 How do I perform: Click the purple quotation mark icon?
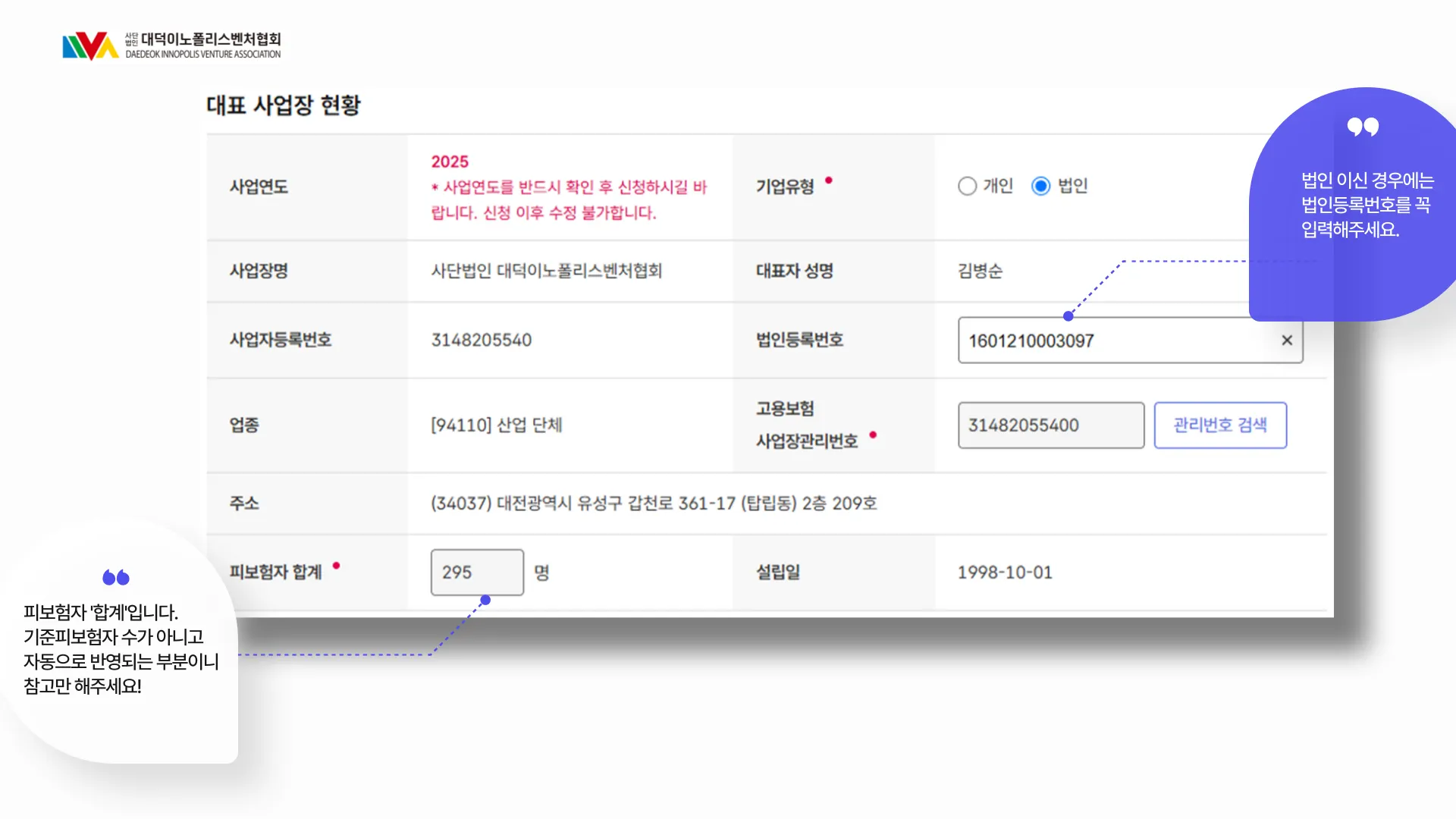coord(116,578)
